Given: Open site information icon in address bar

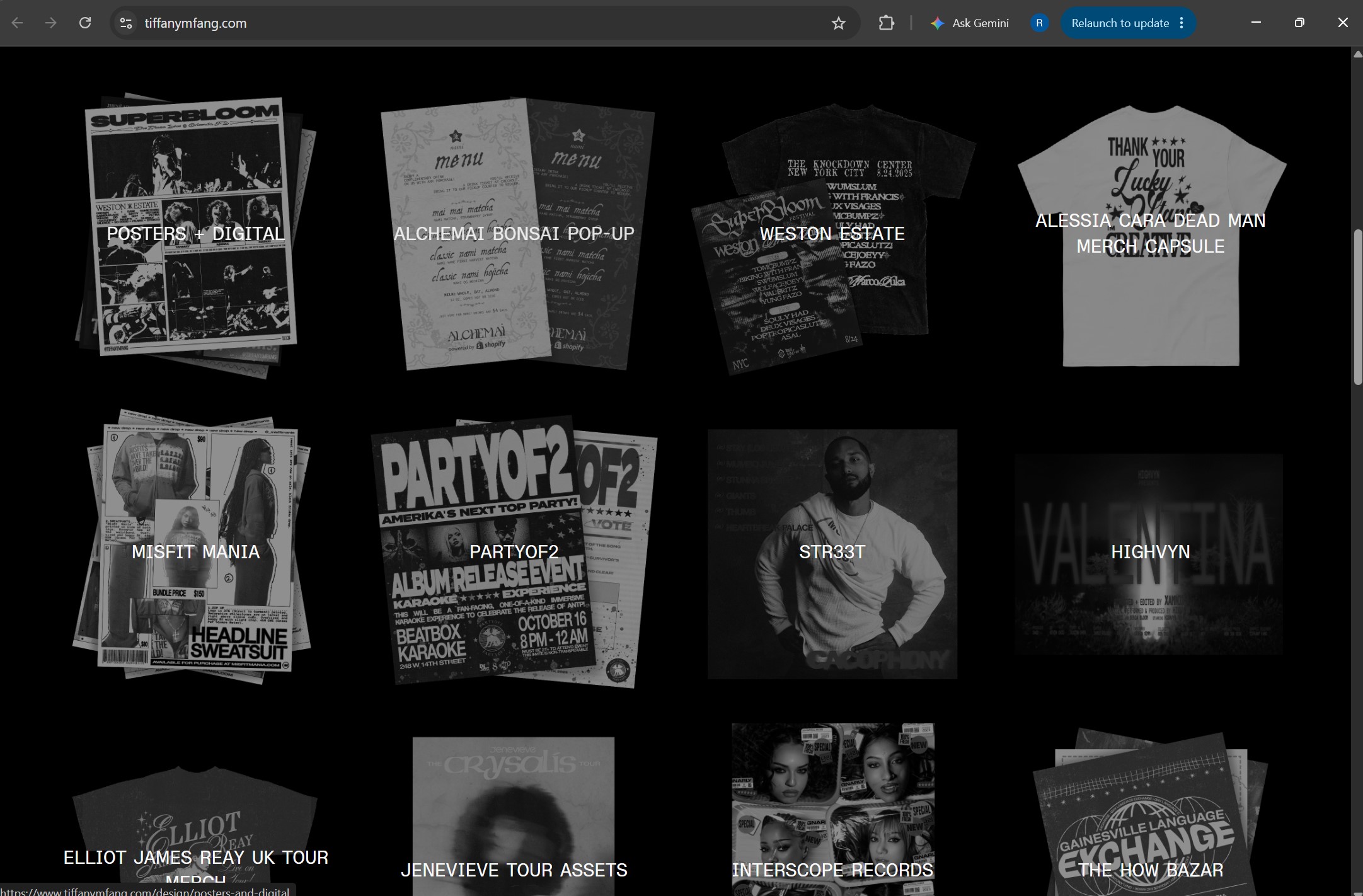Looking at the screenshot, I should point(126,23).
